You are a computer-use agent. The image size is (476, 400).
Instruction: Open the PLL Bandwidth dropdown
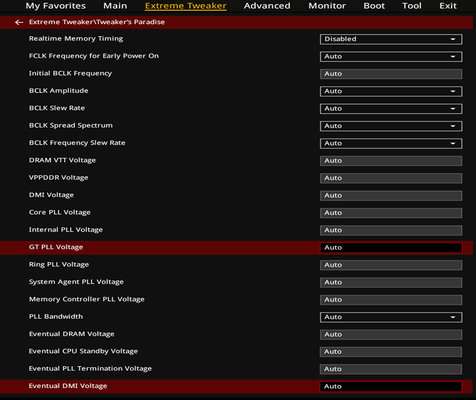click(391, 317)
